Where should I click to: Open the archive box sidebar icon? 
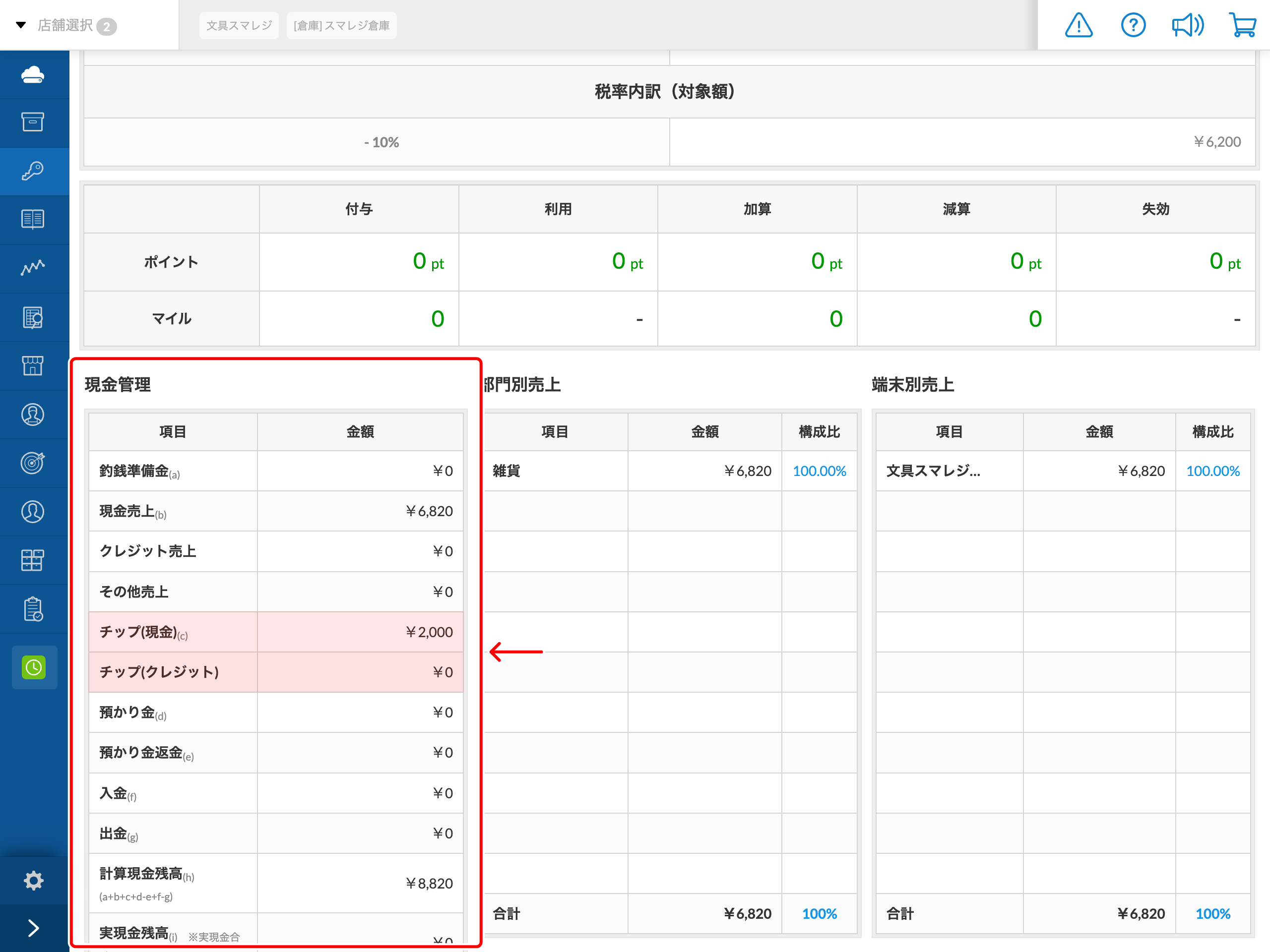tap(33, 122)
